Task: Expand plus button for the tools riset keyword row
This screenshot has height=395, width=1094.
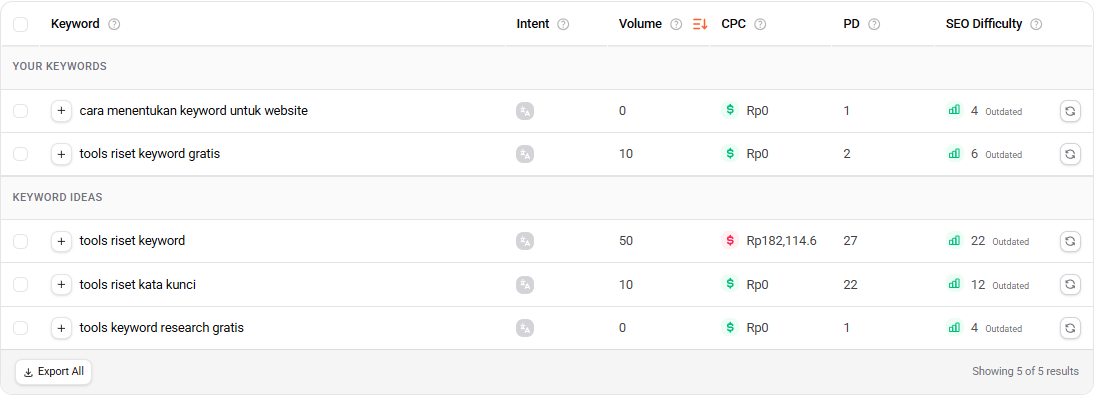Action: point(61,241)
